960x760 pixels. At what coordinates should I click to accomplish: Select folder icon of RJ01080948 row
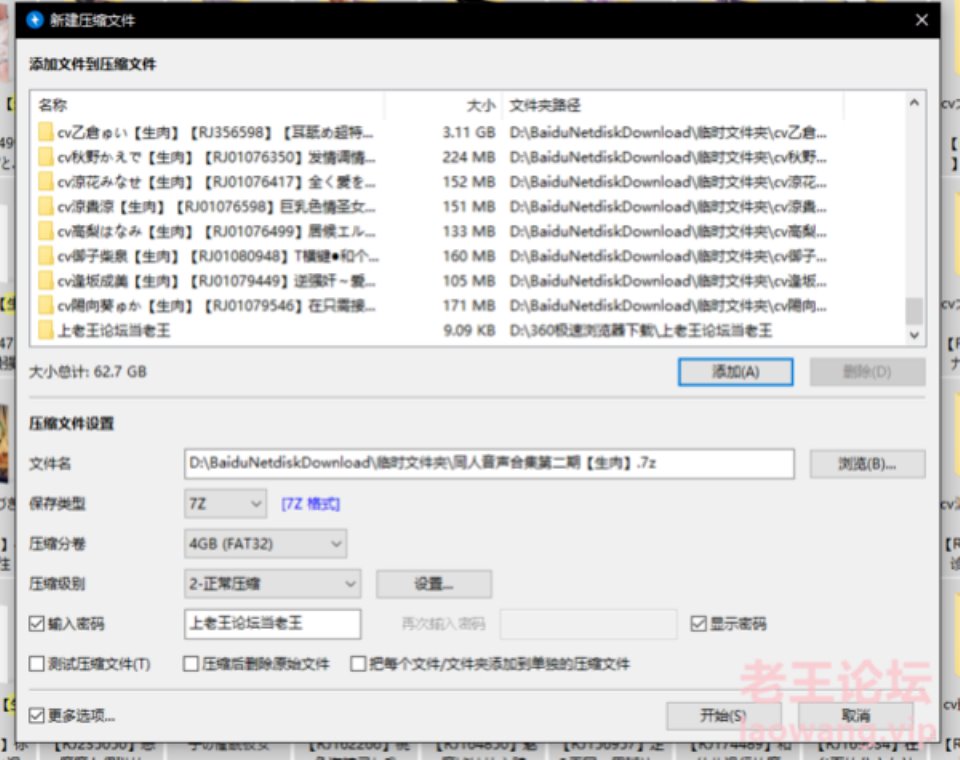point(45,256)
